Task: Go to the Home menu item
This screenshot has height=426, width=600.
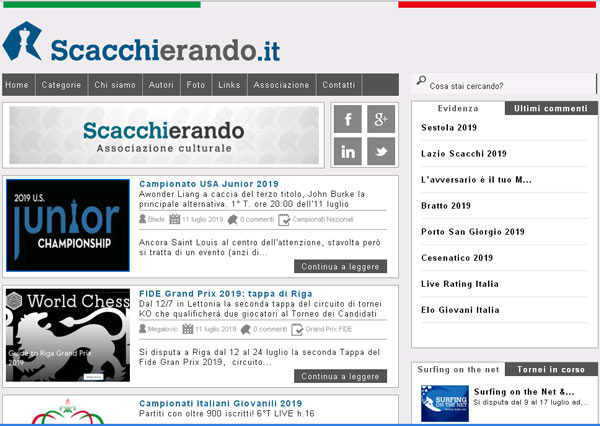Action: point(17,85)
